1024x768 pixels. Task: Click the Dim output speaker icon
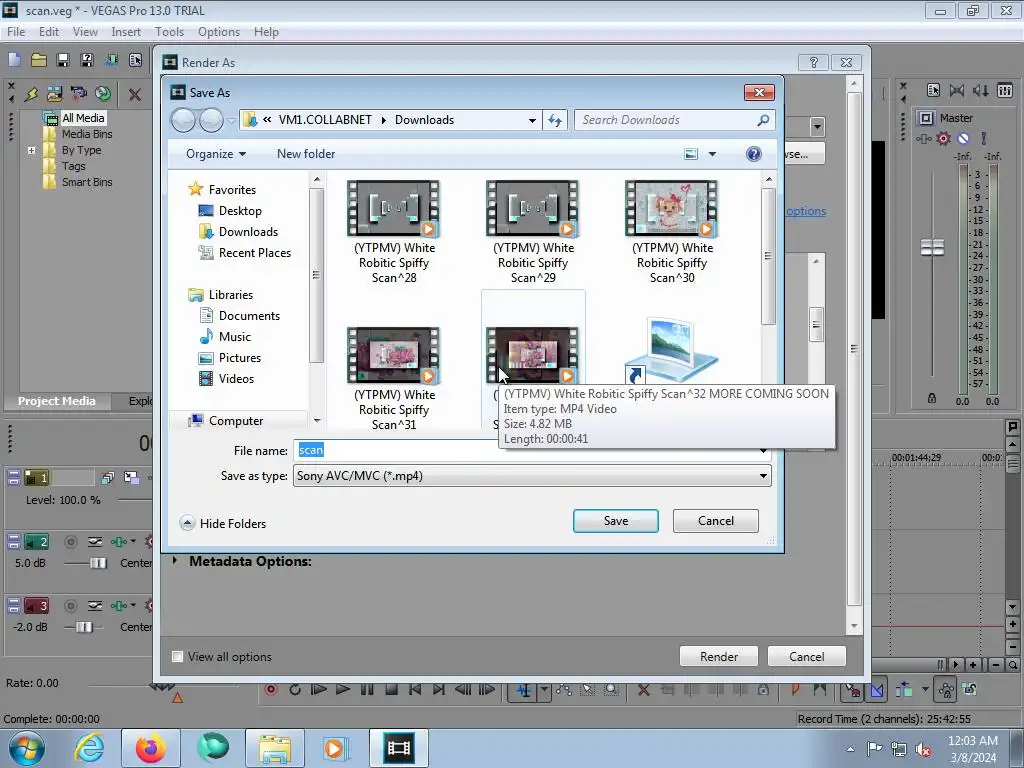pos(980,90)
